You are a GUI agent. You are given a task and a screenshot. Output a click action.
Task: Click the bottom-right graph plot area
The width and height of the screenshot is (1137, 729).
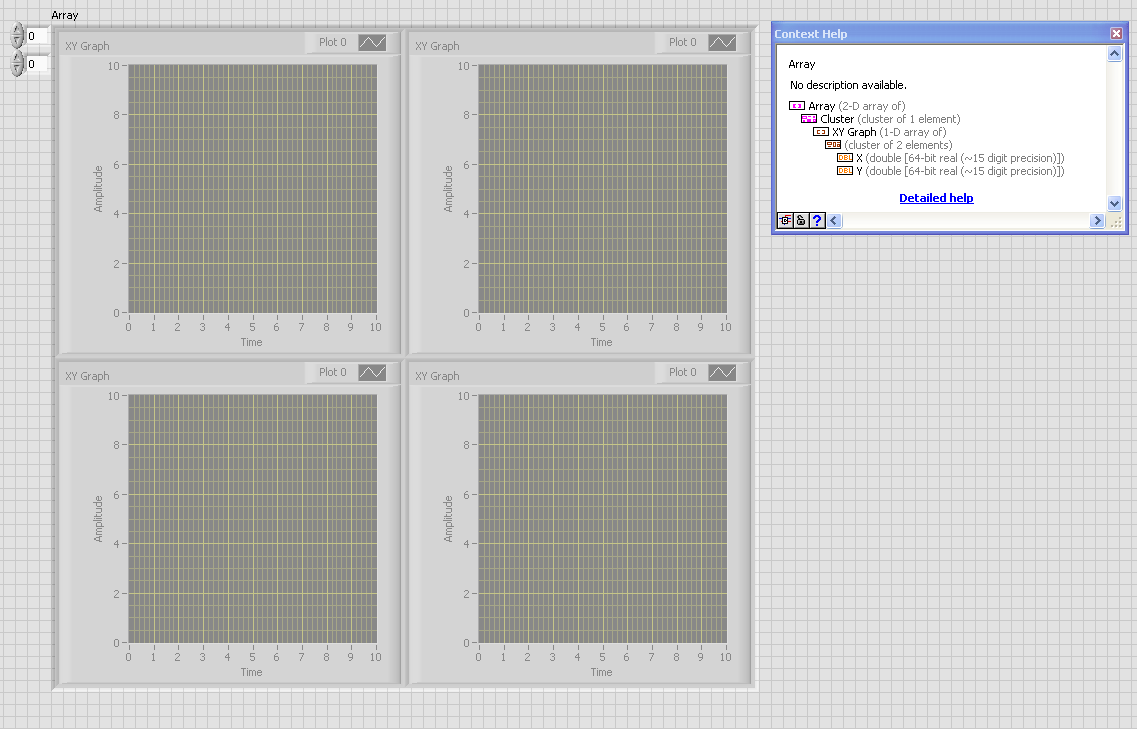pyautogui.click(x=603, y=519)
